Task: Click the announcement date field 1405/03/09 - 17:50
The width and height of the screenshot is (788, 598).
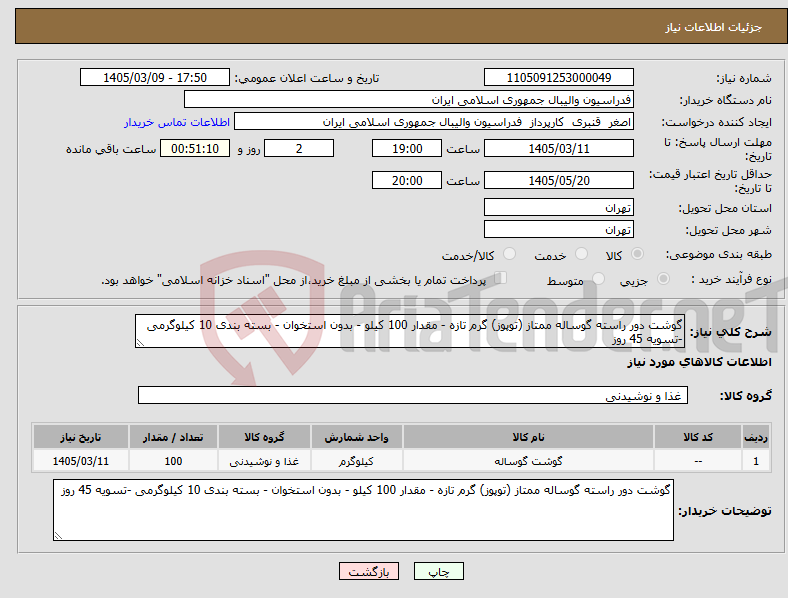Action: [x=155, y=77]
